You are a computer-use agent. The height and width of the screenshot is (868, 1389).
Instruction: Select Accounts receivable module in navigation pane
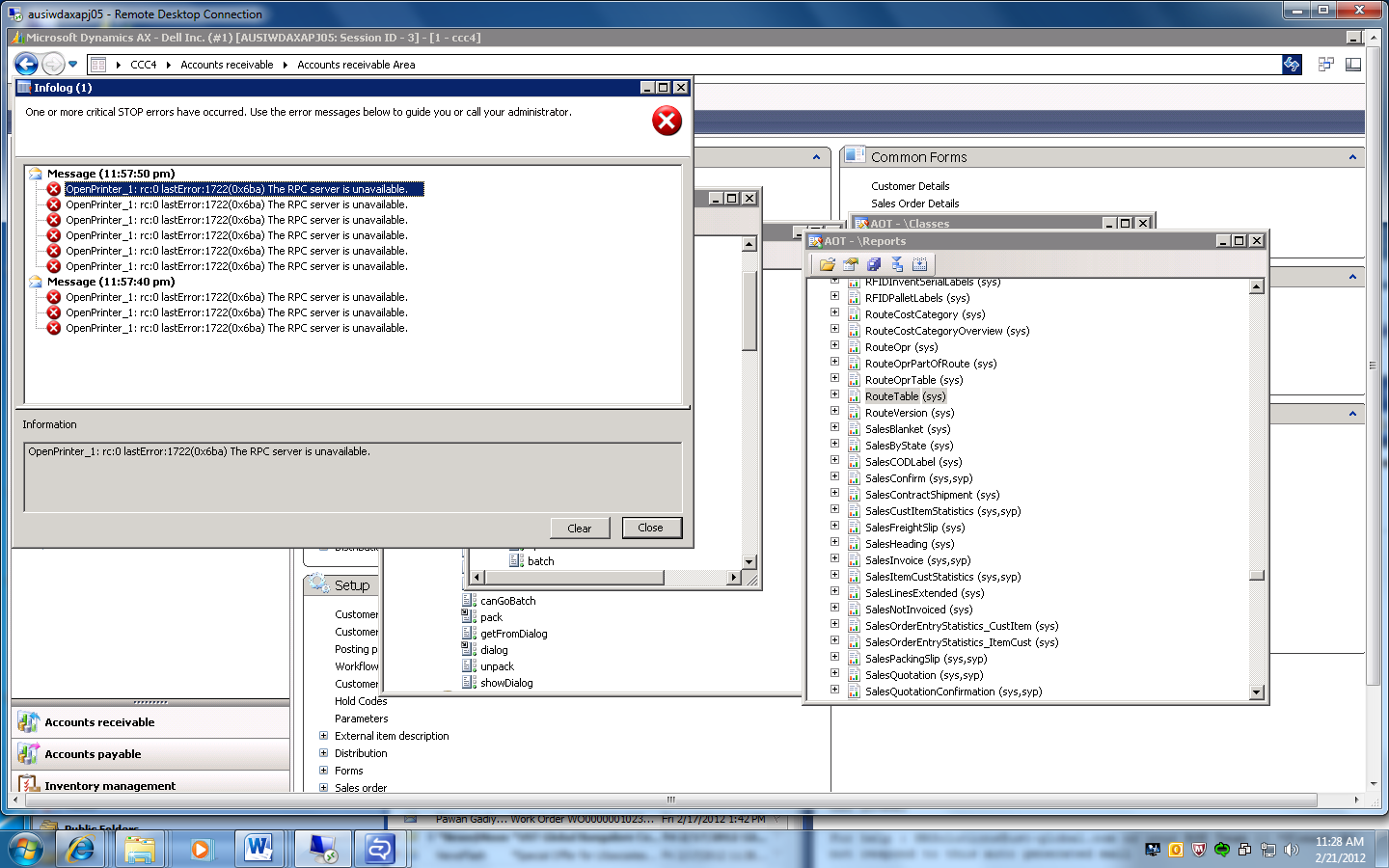(x=150, y=722)
